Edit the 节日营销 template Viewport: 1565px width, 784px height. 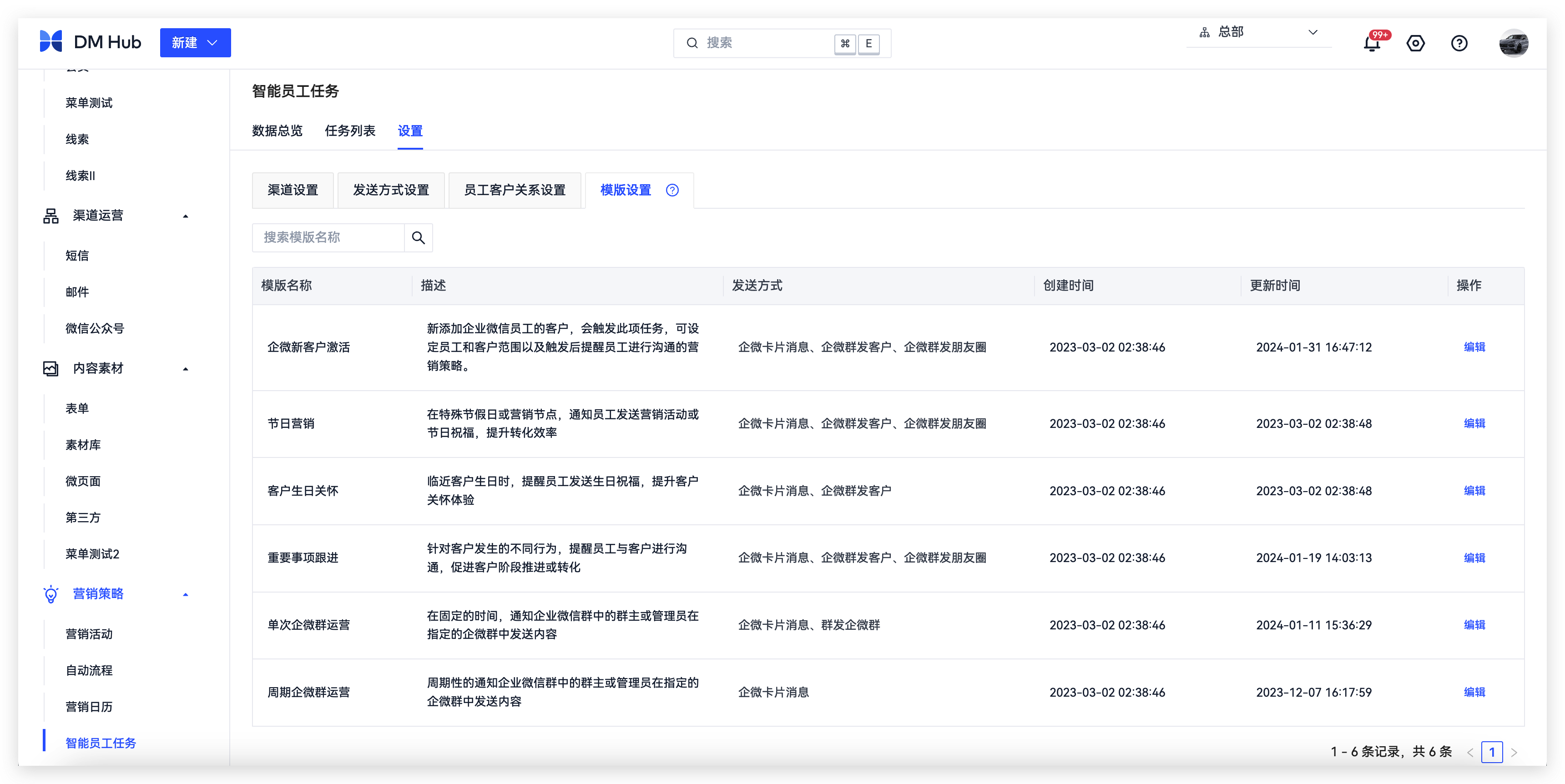[x=1474, y=423]
